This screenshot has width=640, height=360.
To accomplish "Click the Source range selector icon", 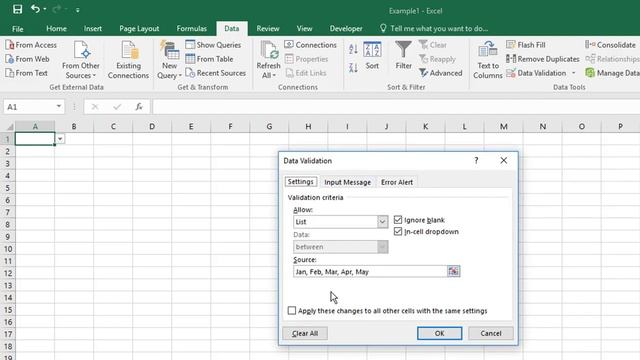I will (453, 271).
